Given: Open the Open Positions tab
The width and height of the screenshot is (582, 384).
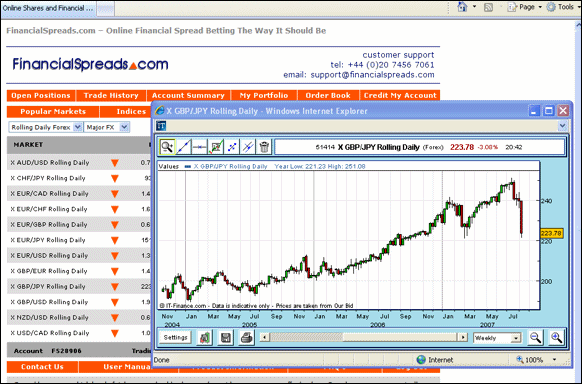Looking at the screenshot, I should tap(41, 95).
